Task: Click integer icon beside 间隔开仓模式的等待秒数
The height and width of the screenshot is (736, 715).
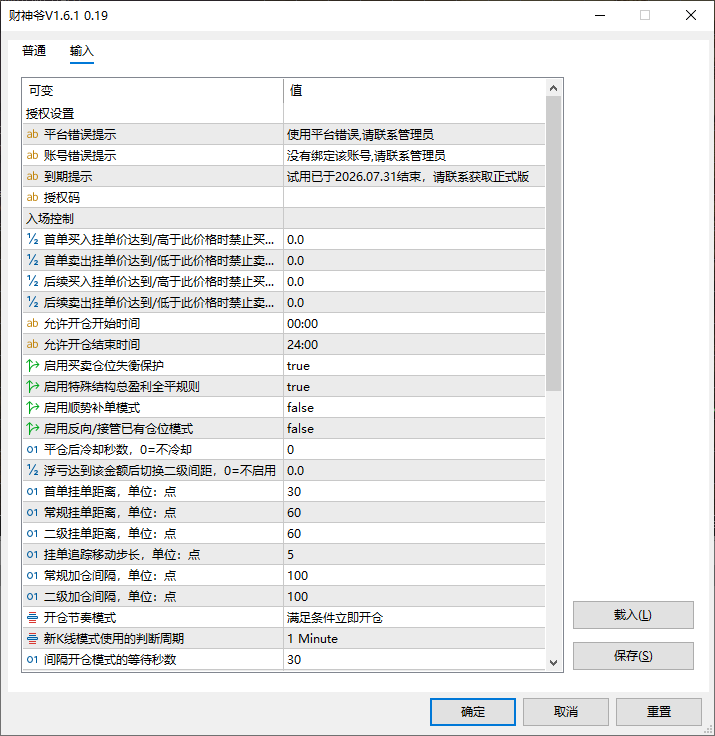Action: click(x=32, y=659)
